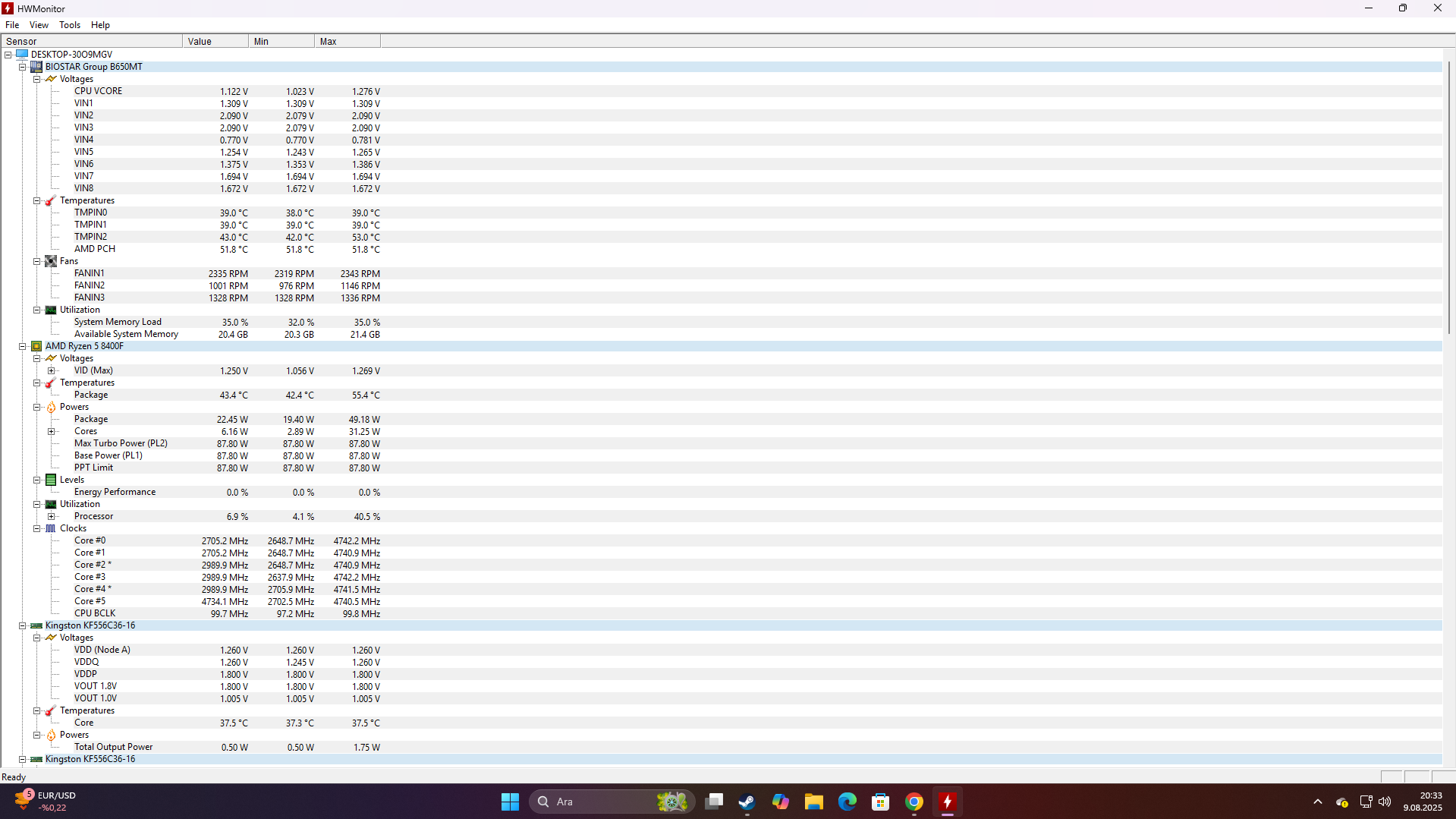Select the VDD (Node A) row
Screen dimensions: 1456x819
(721, 650)
